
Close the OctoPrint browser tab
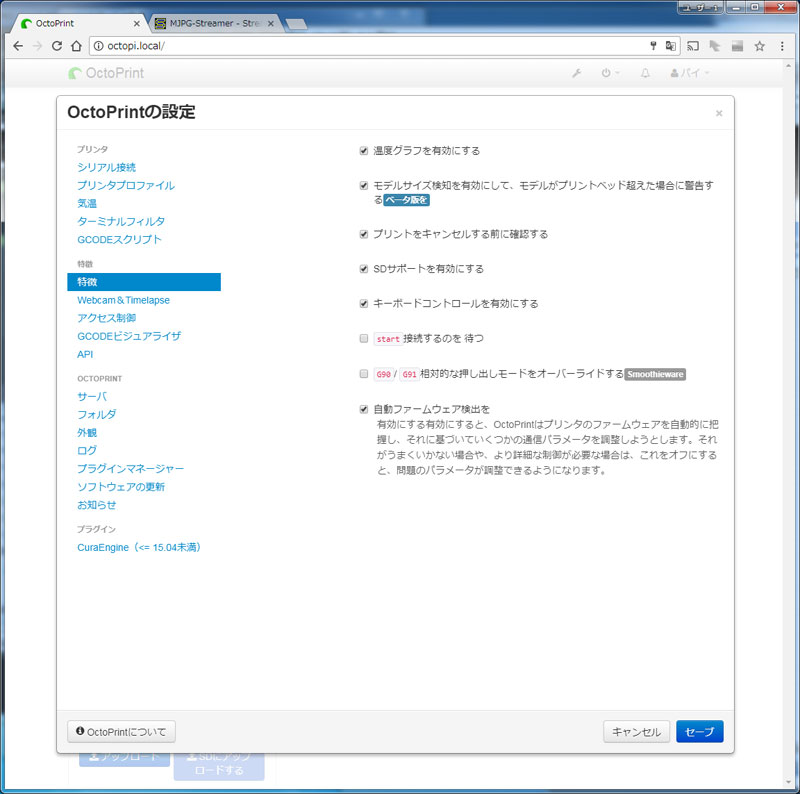(136, 23)
